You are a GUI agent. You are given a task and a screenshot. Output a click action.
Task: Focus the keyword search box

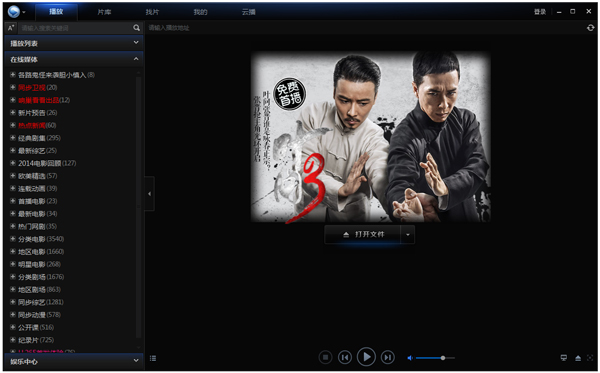[x=75, y=28]
